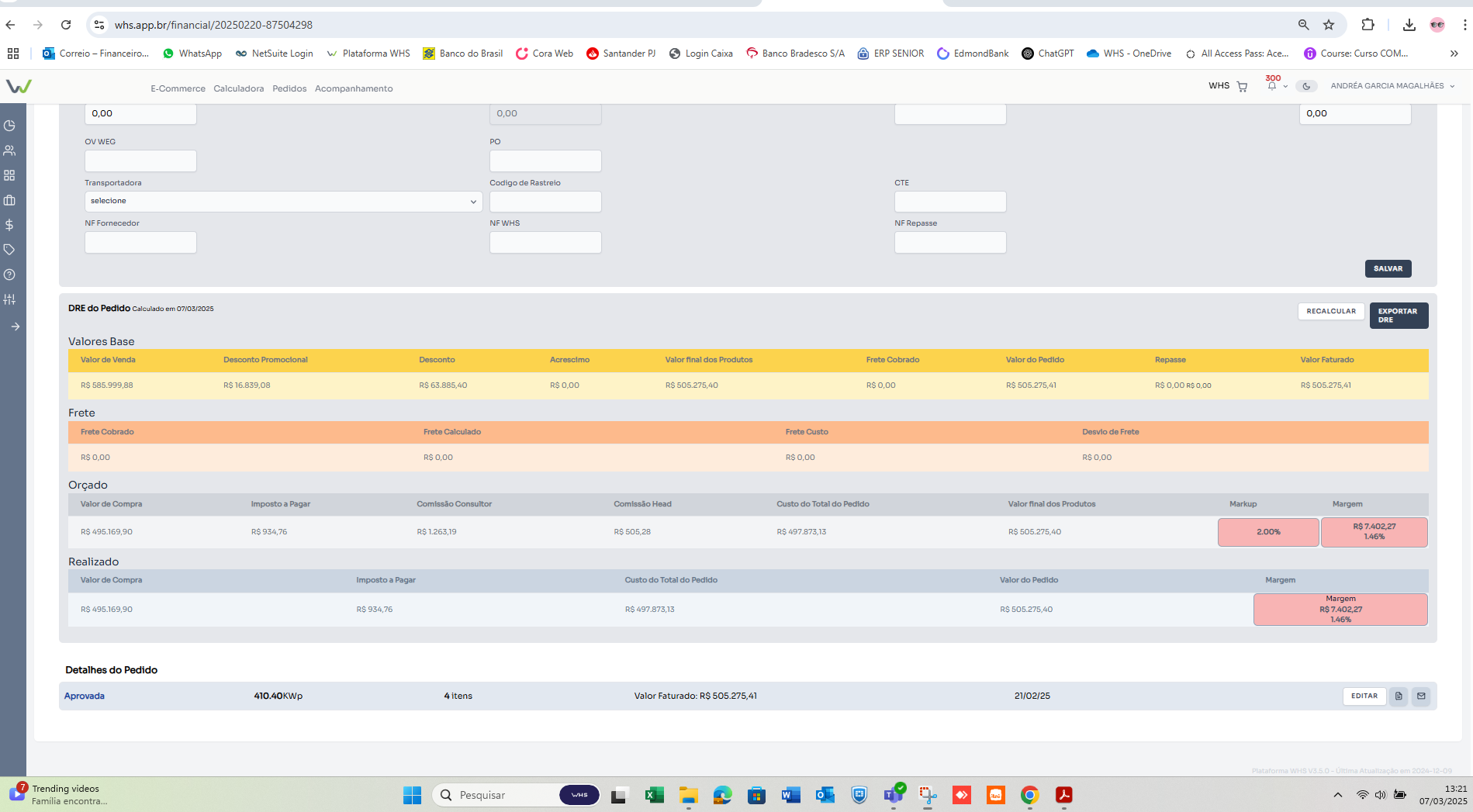Viewport: 1473px width, 812px height.
Task: Open the help question mark sidebar icon
Action: point(10,275)
